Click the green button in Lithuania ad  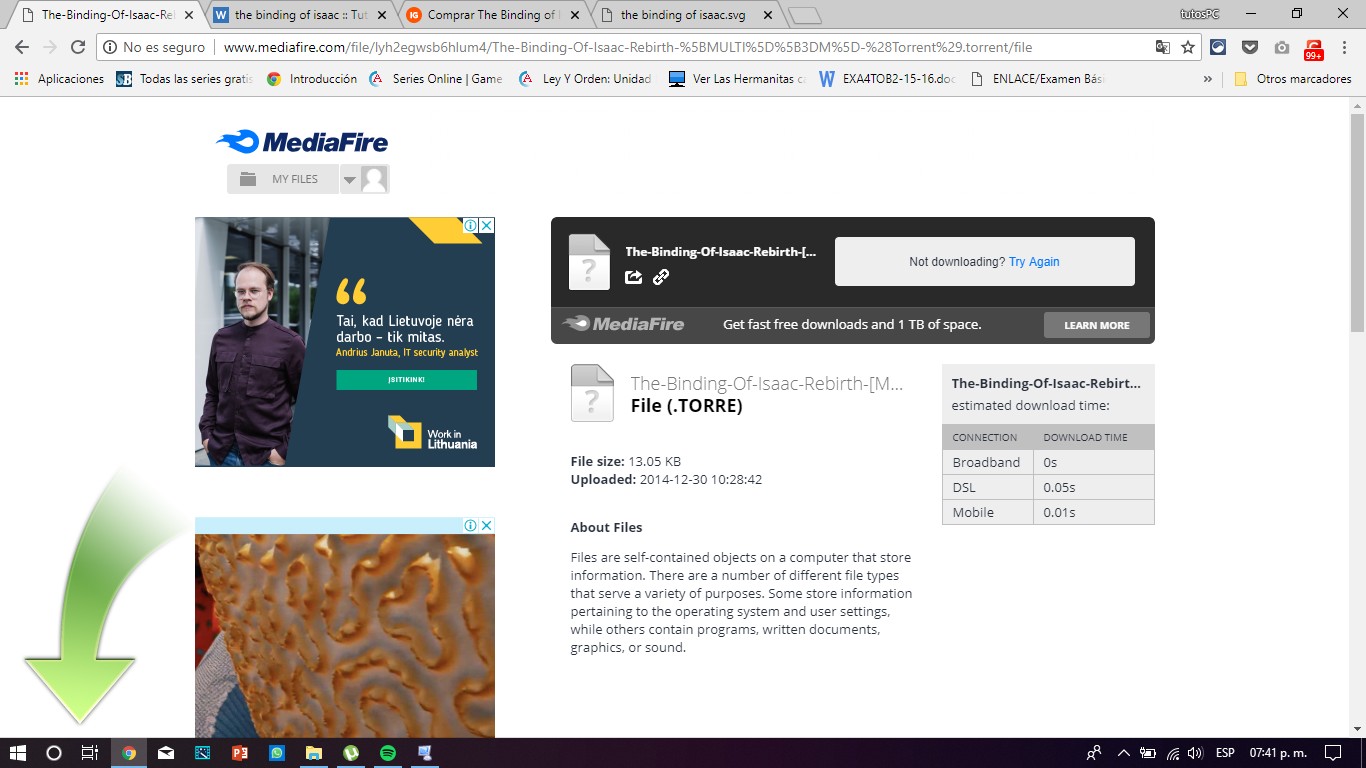[x=406, y=380]
